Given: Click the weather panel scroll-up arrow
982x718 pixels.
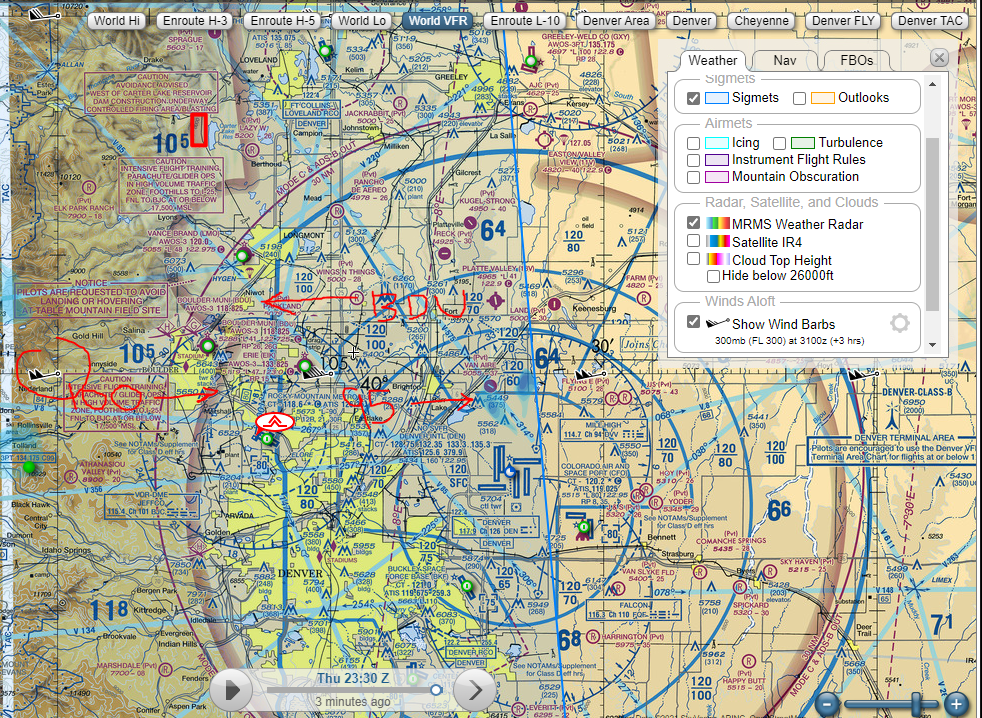Looking at the screenshot, I should [932, 84].
